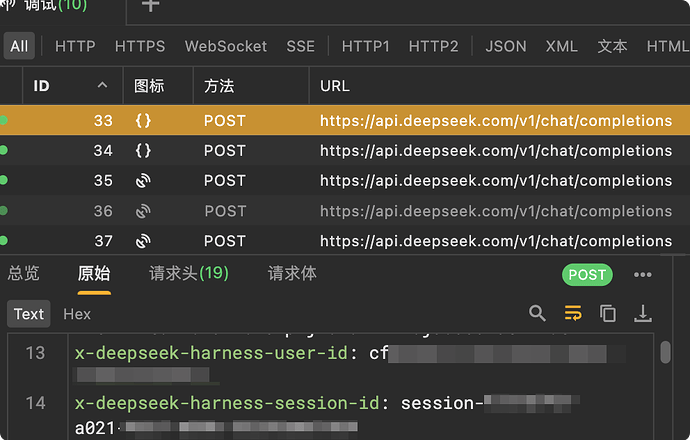Click the stream icon in row 35
This screenshot has height=440, width=690.
point(143,180)
